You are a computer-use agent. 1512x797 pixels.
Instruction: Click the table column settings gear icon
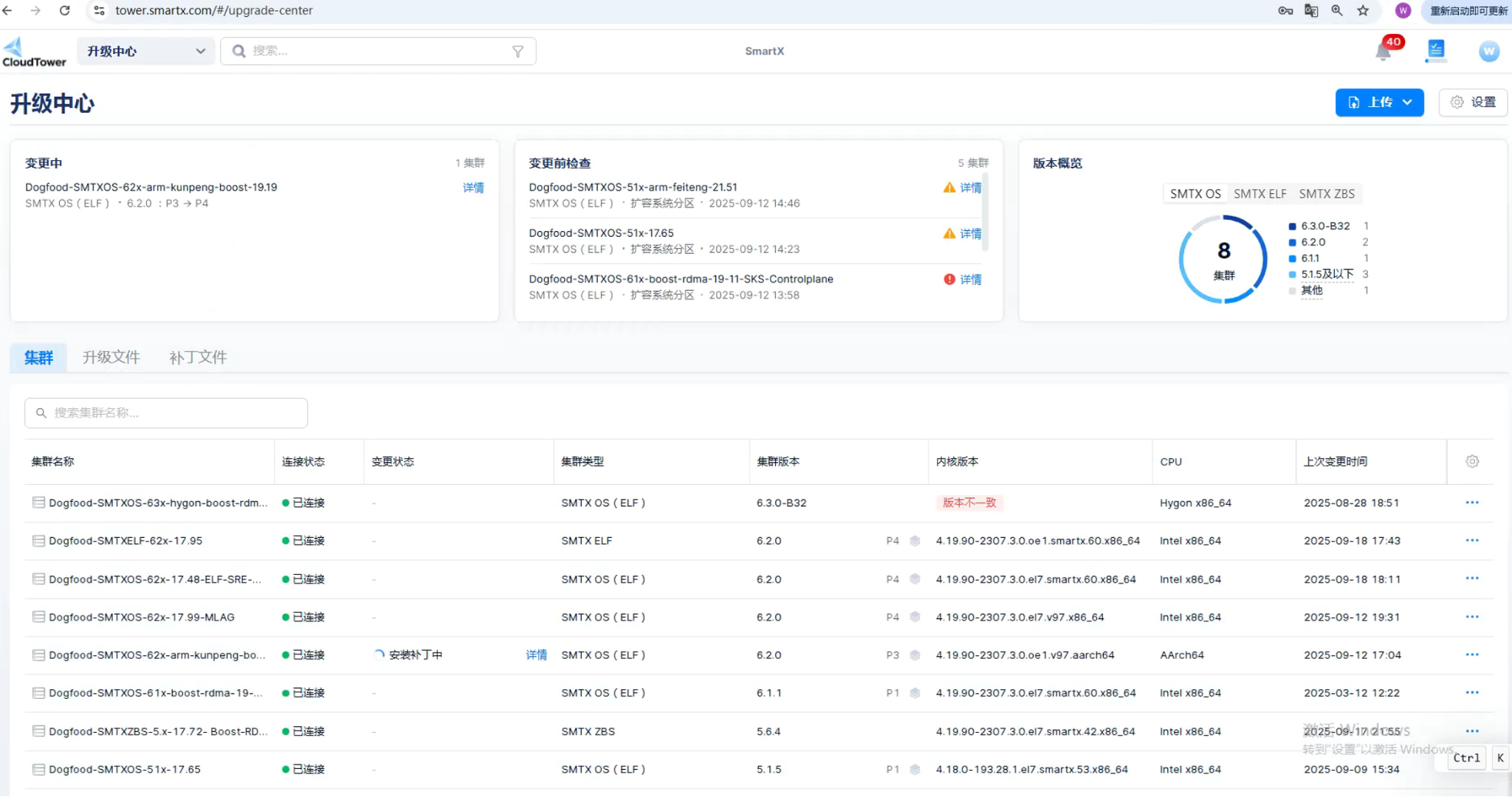pos(1472,461)
